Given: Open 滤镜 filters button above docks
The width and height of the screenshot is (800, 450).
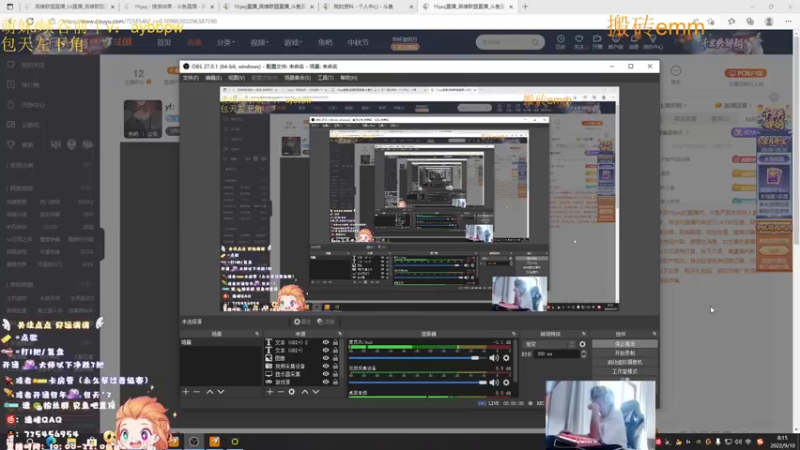Looking at the screenshot, I should pos(326,321).
